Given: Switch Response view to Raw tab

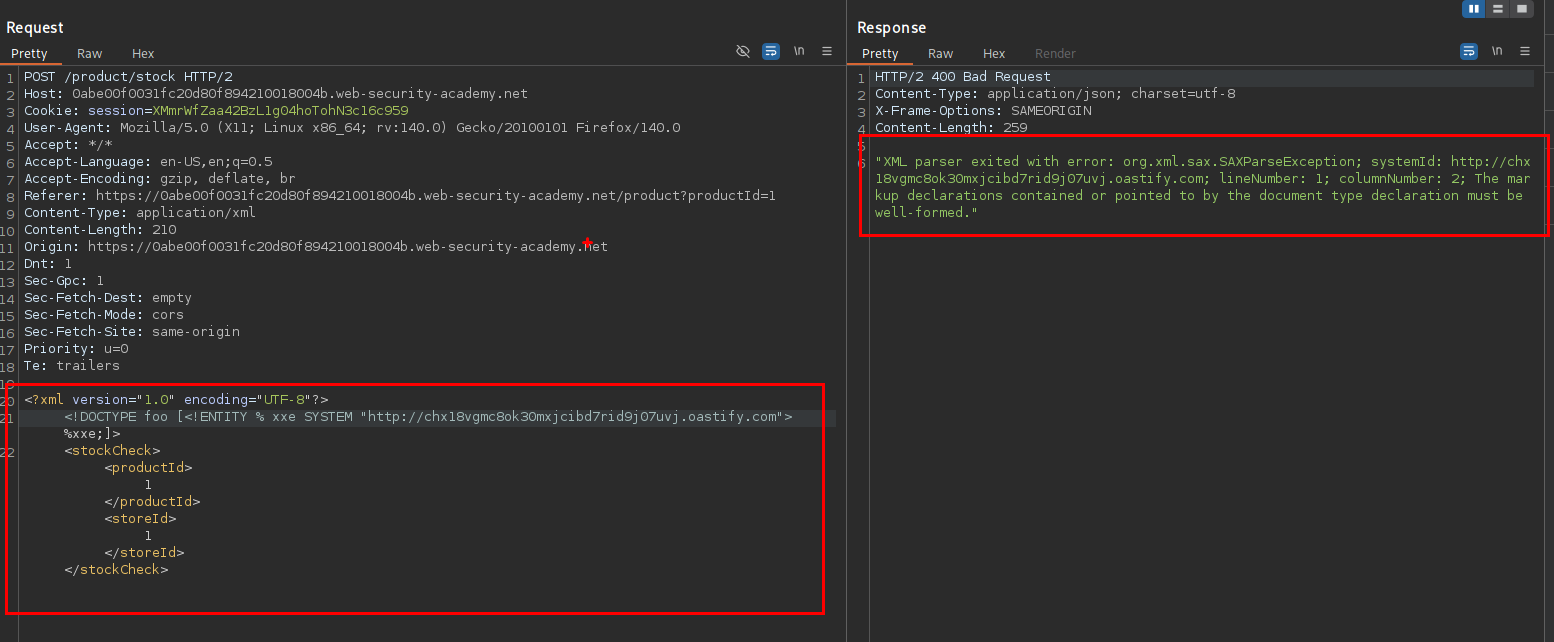Looking at the screenshot, I should [x=940, y=54].
